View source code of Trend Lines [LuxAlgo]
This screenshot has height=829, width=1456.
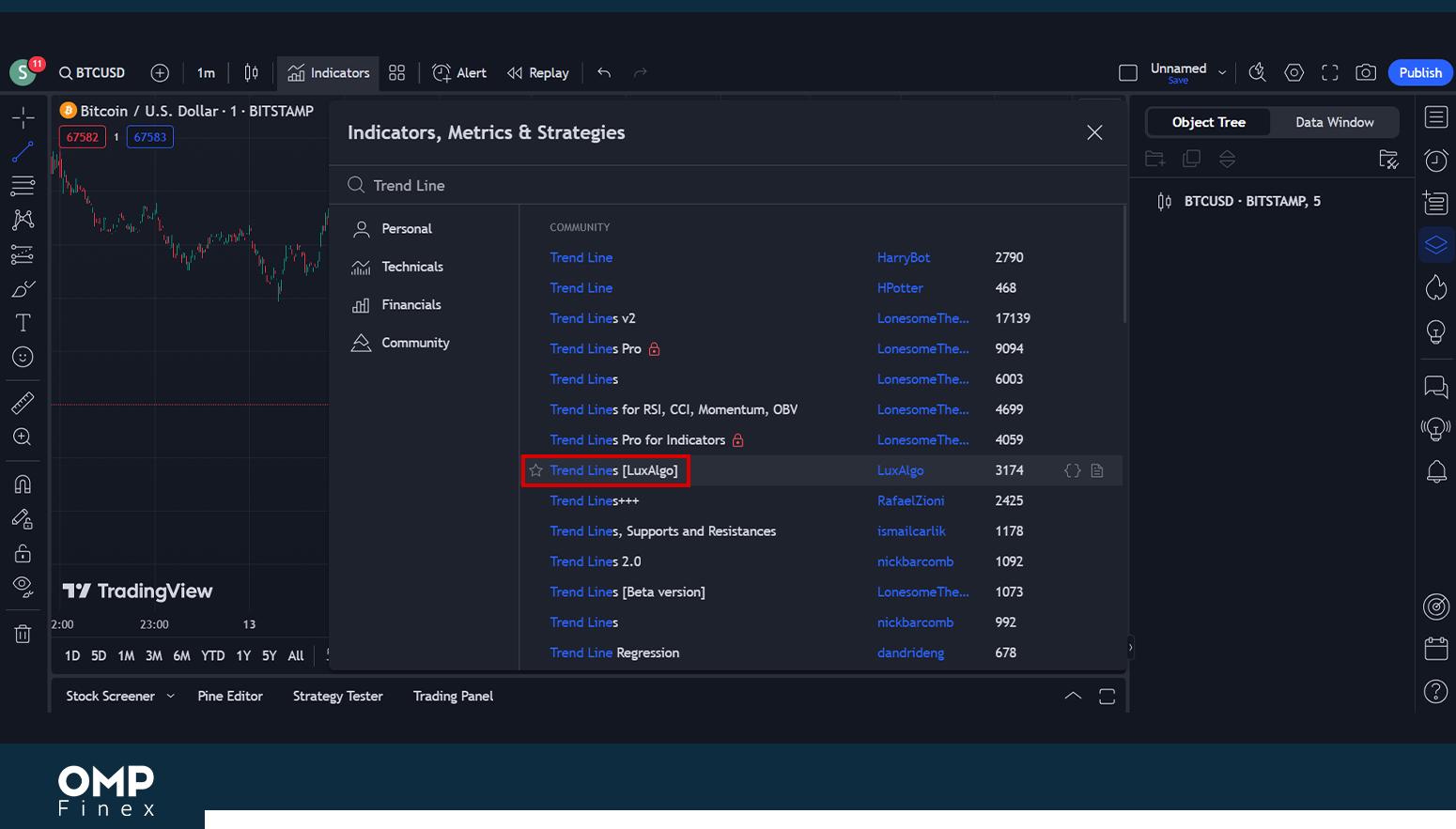1072,470
